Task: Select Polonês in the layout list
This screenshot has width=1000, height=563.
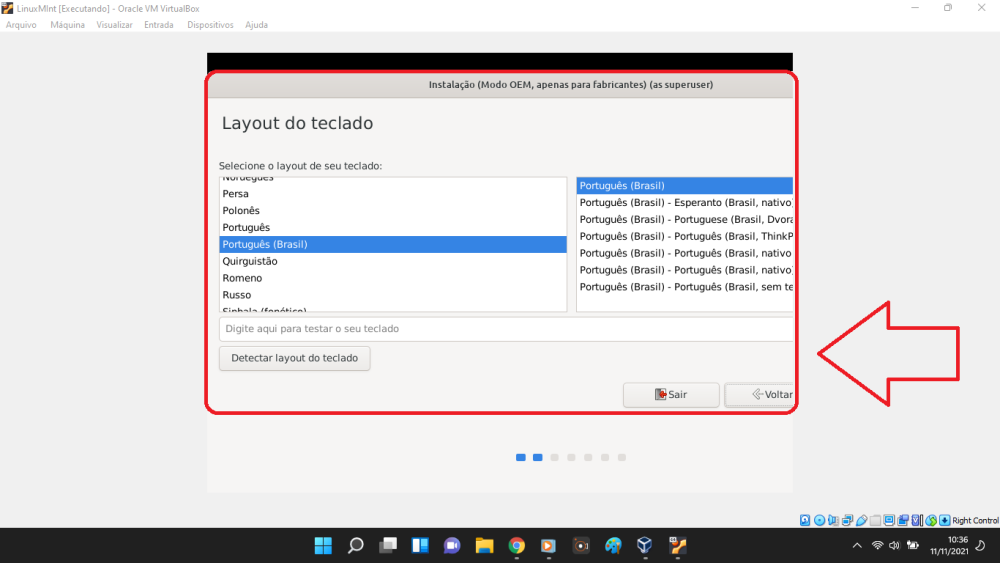Action: [241, 211]
